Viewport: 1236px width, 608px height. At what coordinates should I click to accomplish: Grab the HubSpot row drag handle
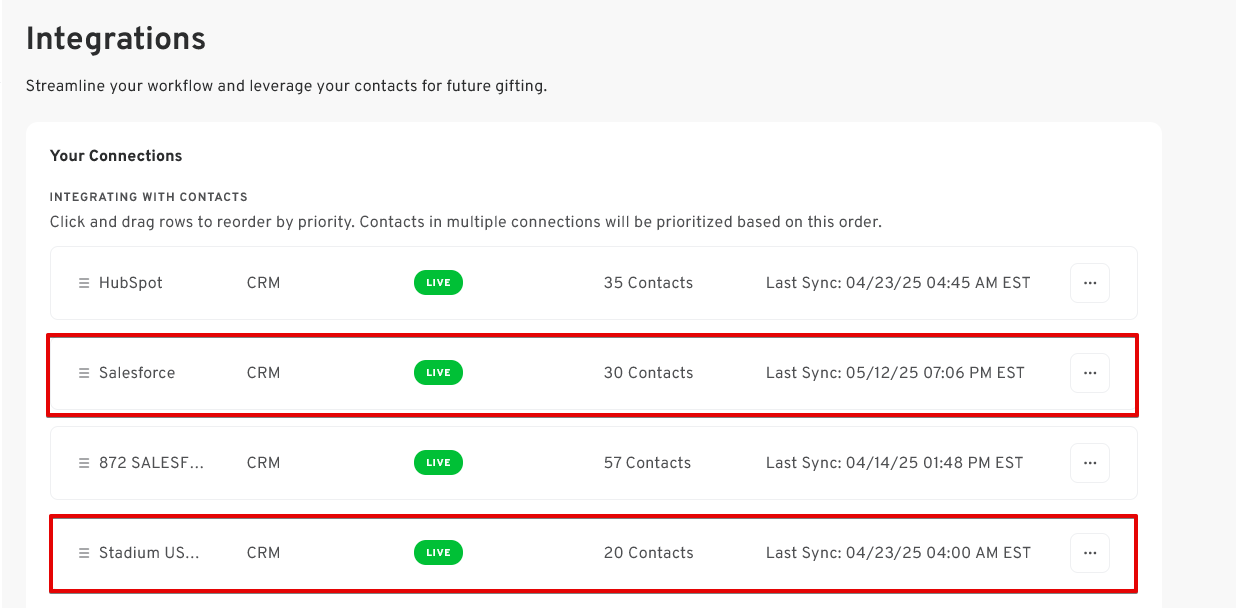(84, 283)
